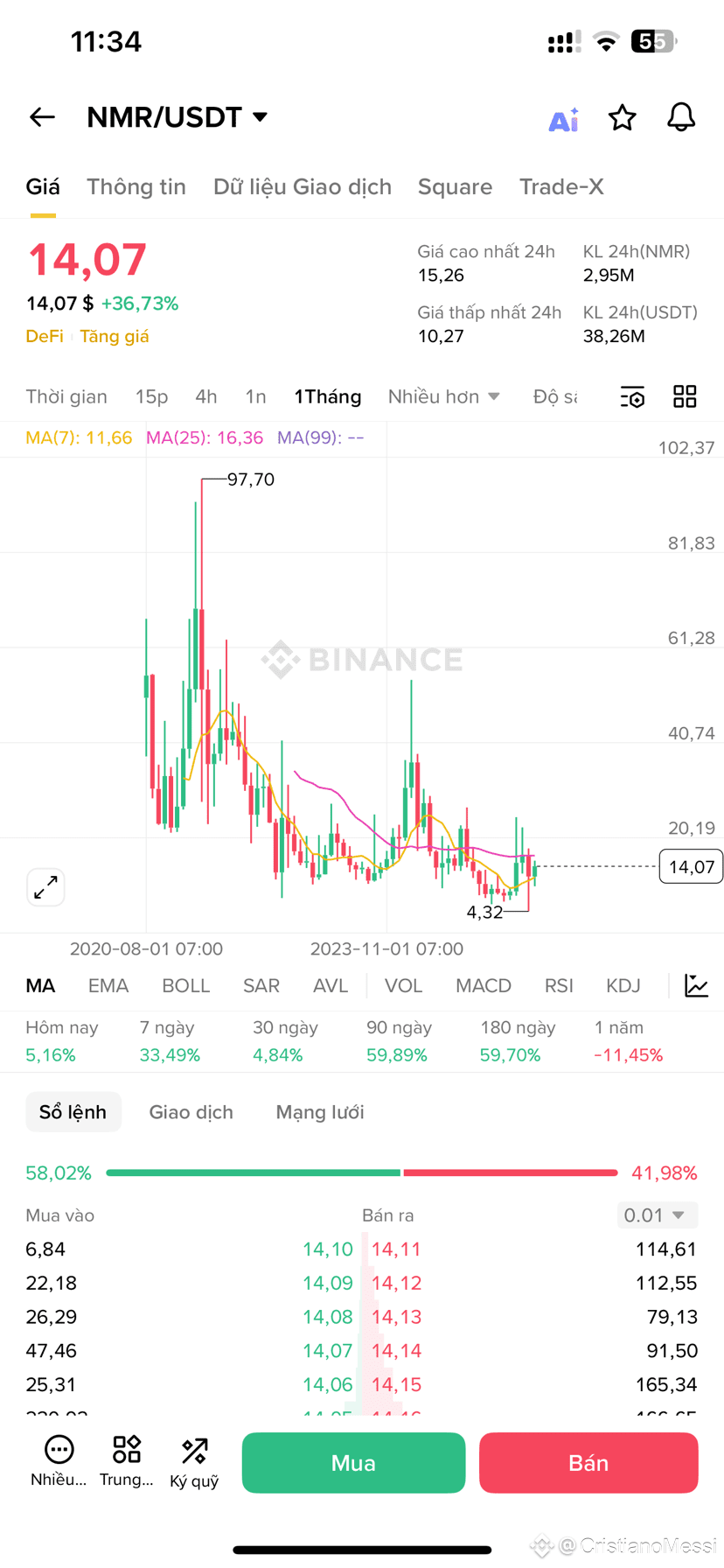Open the Square tab
Screen dimensions: 724x1568
[455, 187]
